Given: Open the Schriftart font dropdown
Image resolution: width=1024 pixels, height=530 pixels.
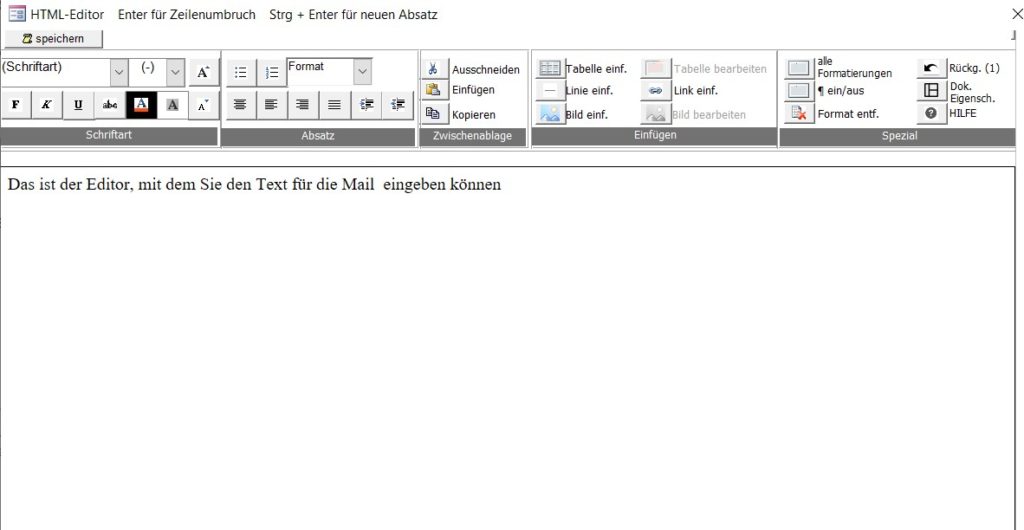Looking at the screenshot, I should 119,72.
